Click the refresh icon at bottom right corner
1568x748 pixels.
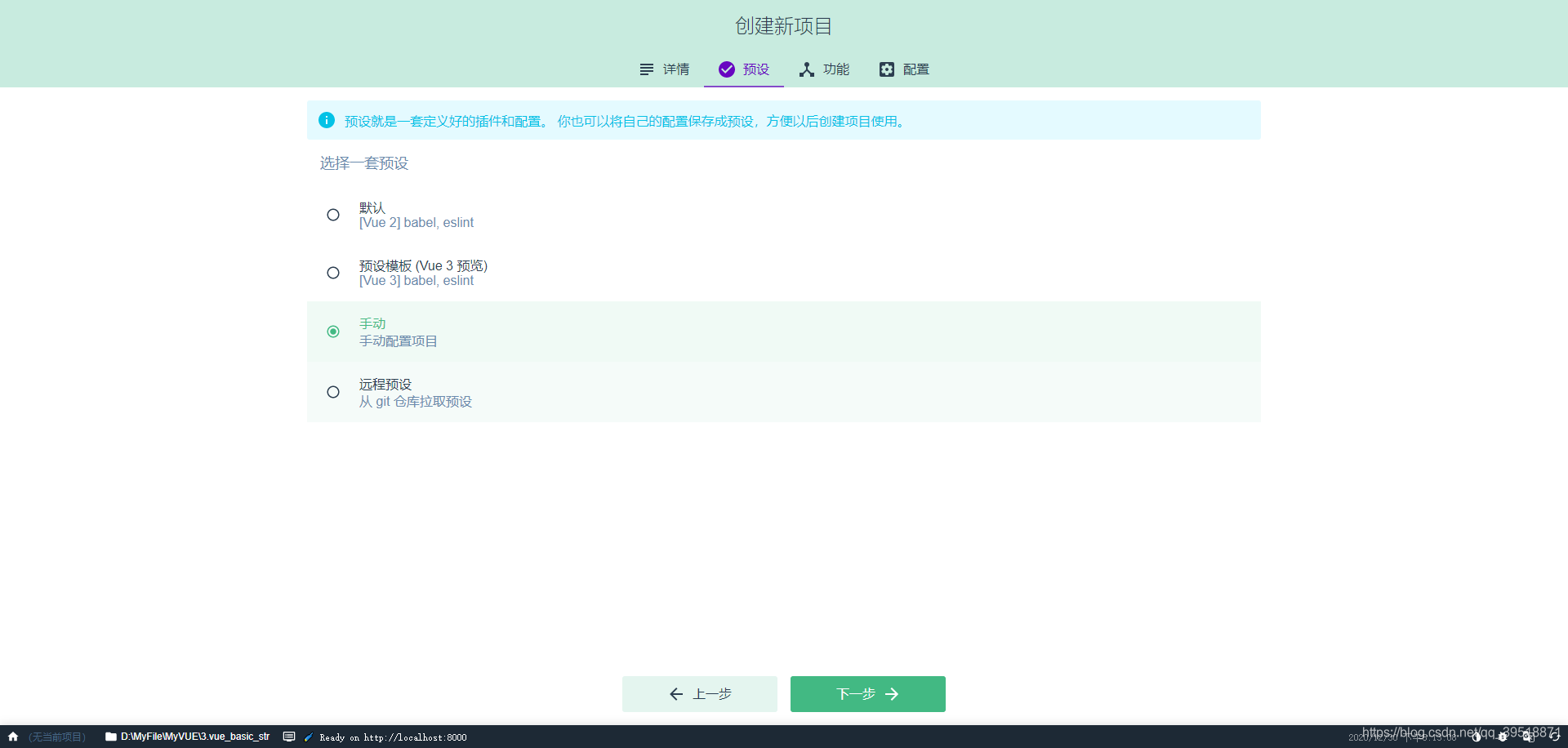(x=1554, y=737)
